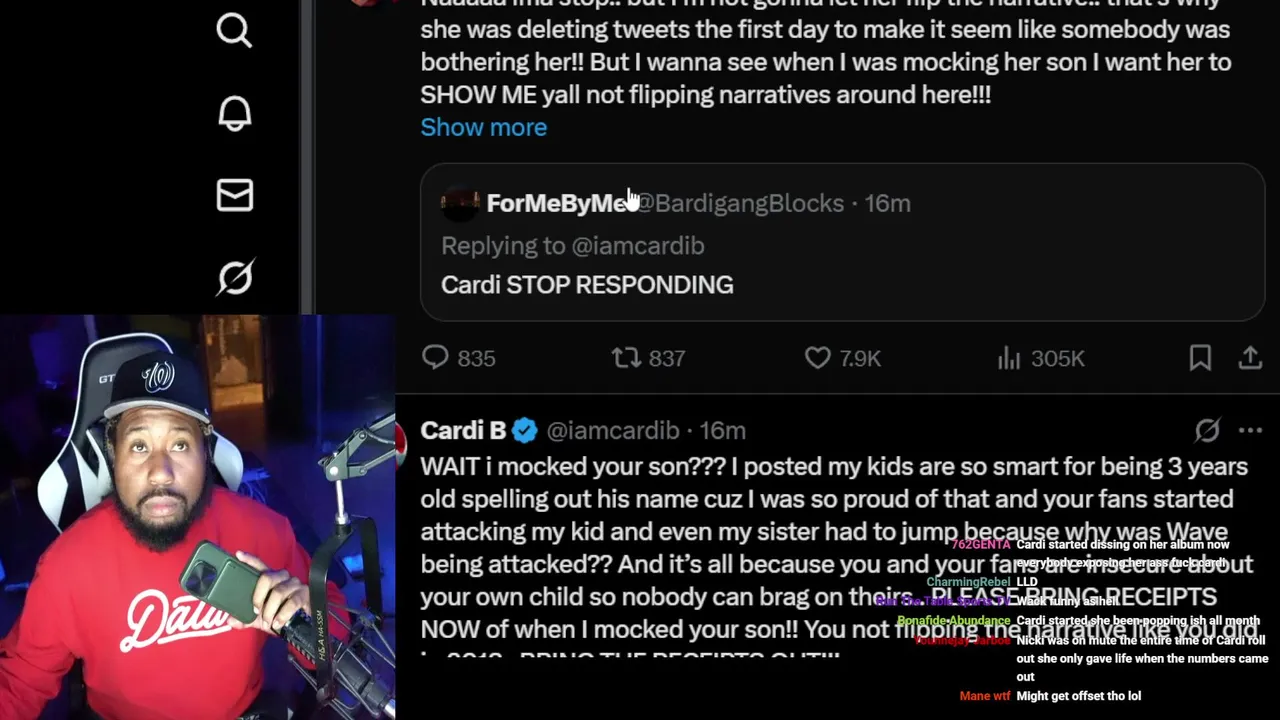Open Grok icon in the sidebar
The height and width of the screenshot is (720, 1280).
click(x=234, y=278)
